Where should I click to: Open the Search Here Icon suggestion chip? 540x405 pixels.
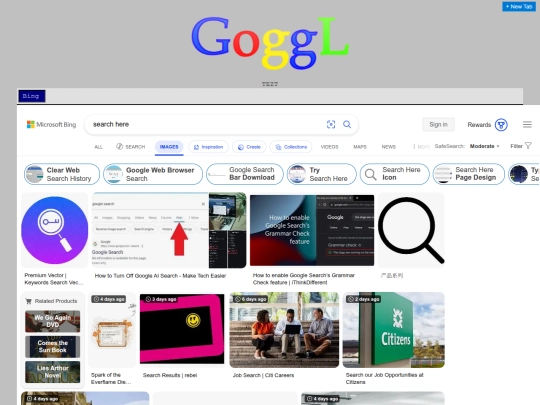[395, 174]
